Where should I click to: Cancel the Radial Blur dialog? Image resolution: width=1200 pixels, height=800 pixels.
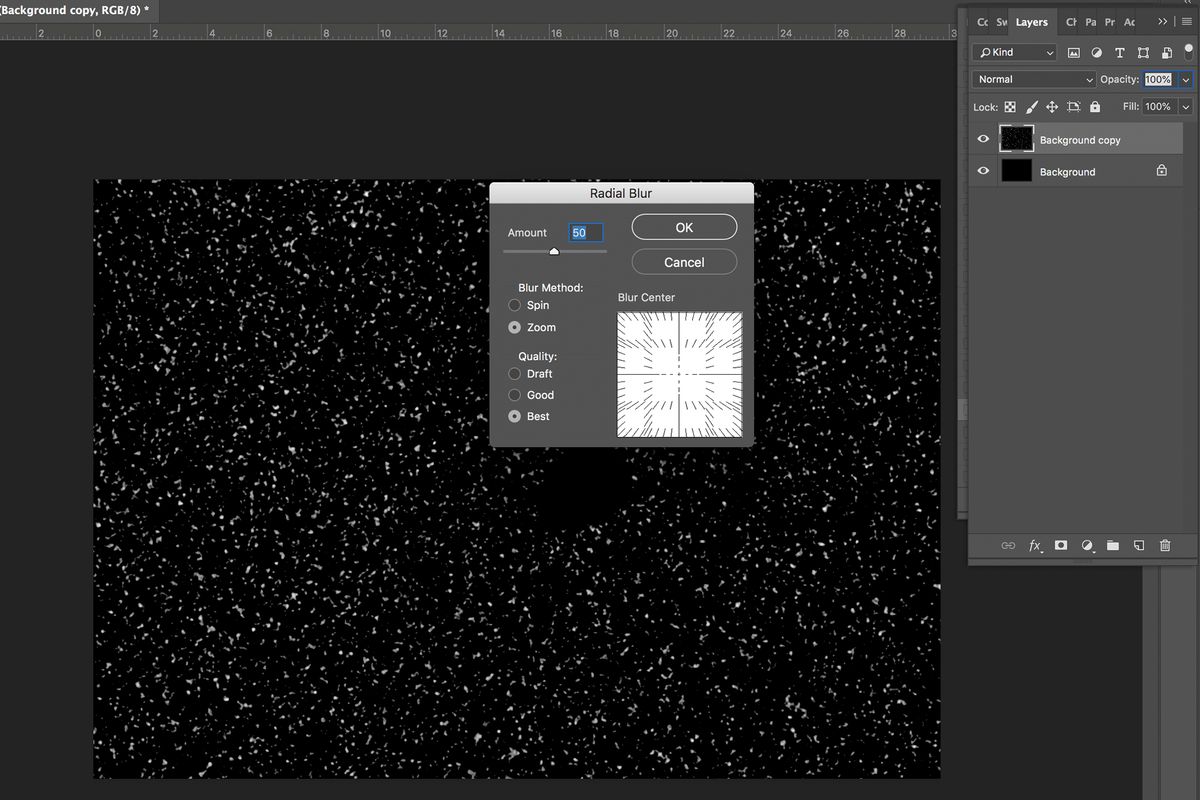pos(684,261)
